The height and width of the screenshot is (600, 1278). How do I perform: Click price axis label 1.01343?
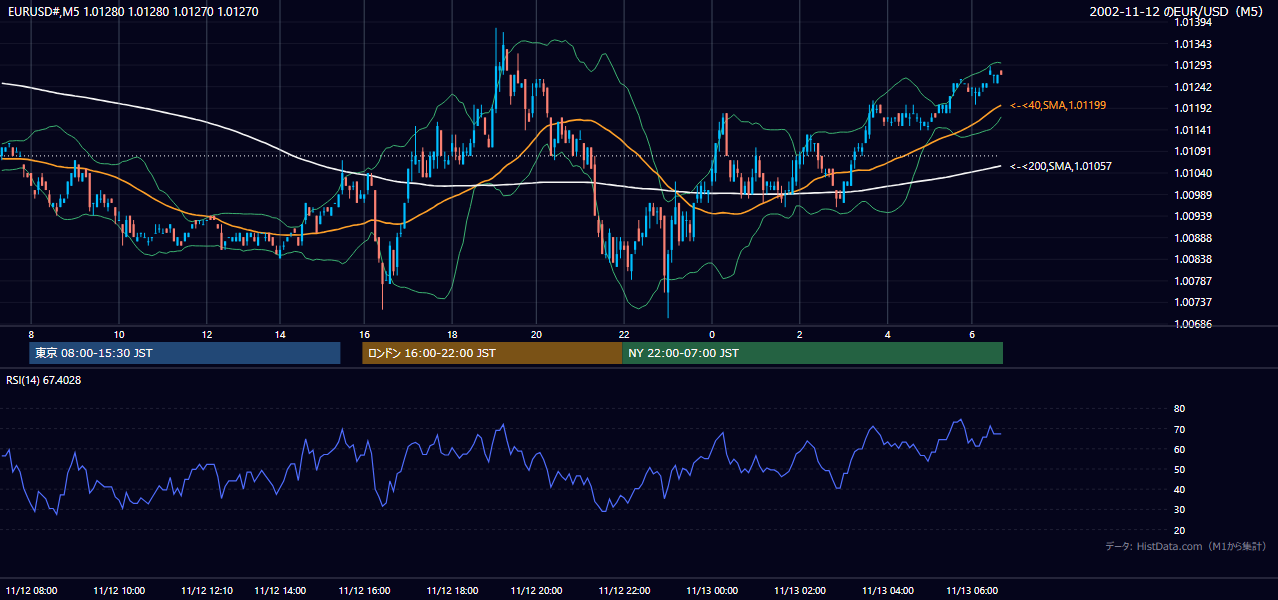pyautogui.click(x=1194, y=44)
